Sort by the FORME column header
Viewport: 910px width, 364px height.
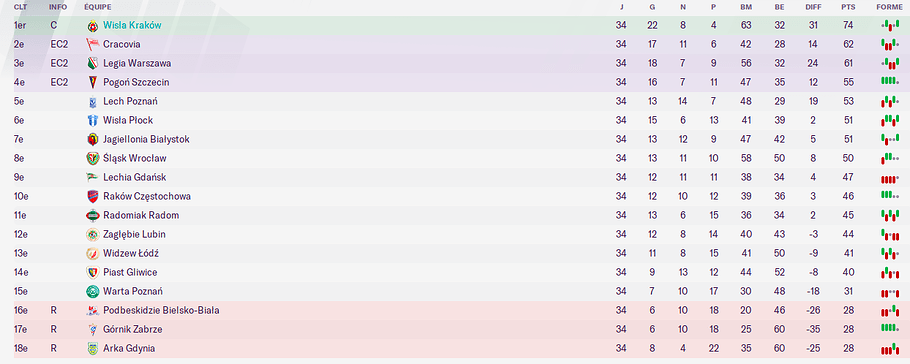pos(890,7)
